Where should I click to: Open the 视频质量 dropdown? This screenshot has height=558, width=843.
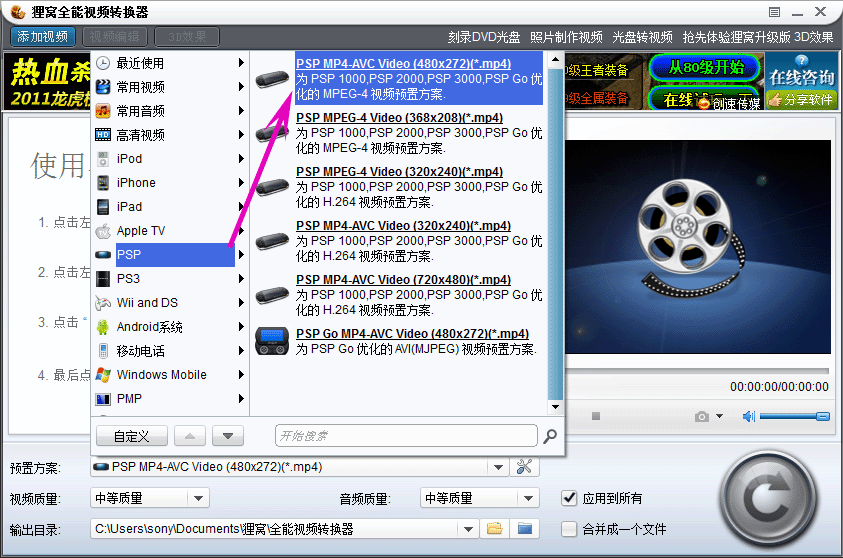(198, 498)
